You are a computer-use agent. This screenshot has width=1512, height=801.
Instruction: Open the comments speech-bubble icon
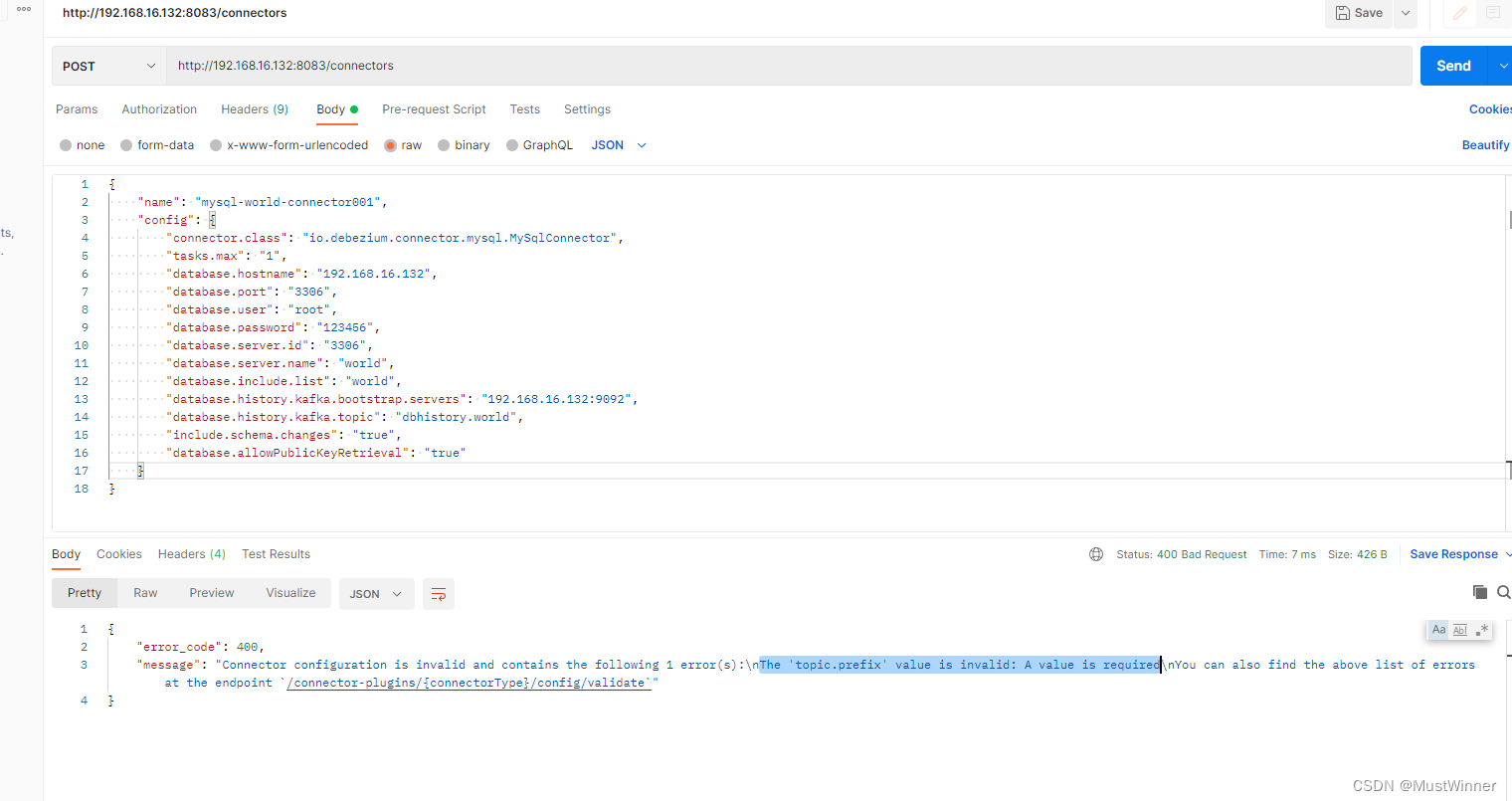pos(1493,13)
